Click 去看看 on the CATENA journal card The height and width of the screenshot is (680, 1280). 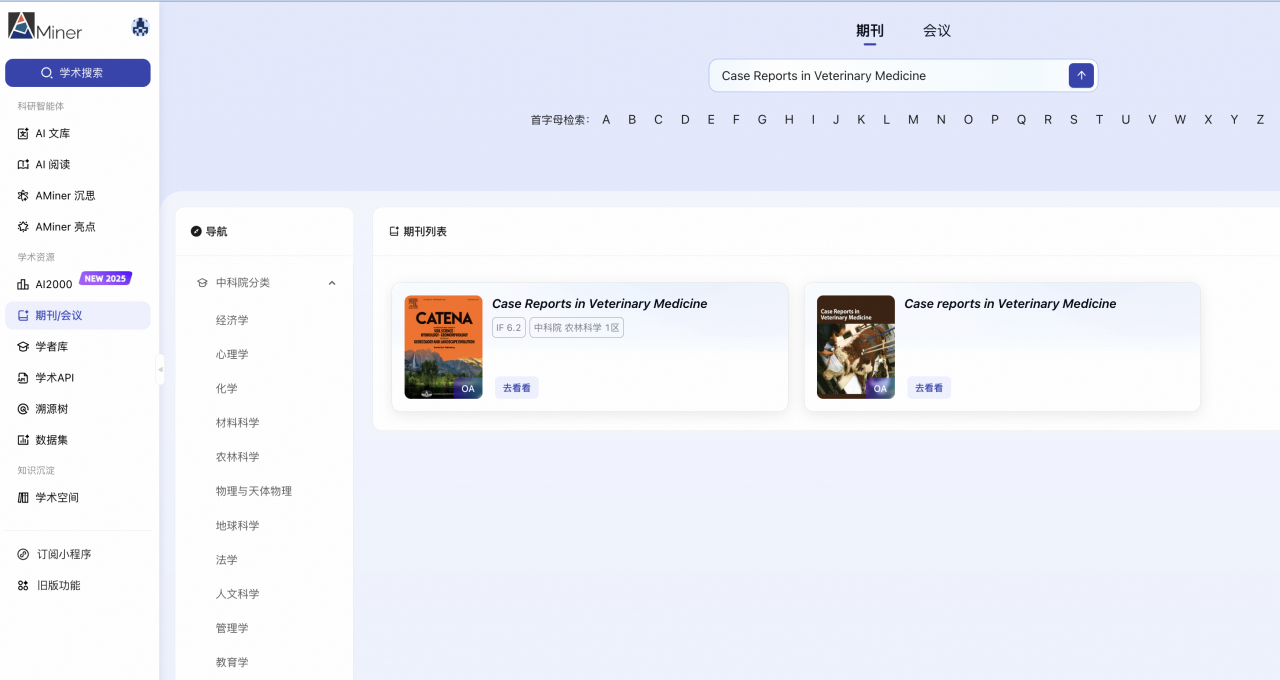tap(516, 387)
